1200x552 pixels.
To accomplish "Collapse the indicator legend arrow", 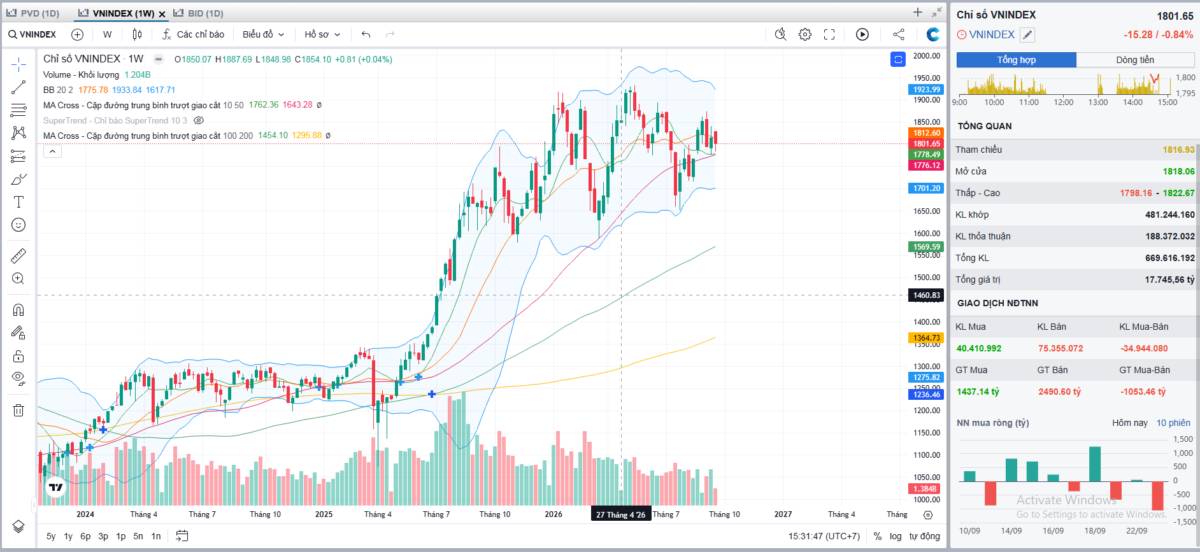I will pos(51,151).
